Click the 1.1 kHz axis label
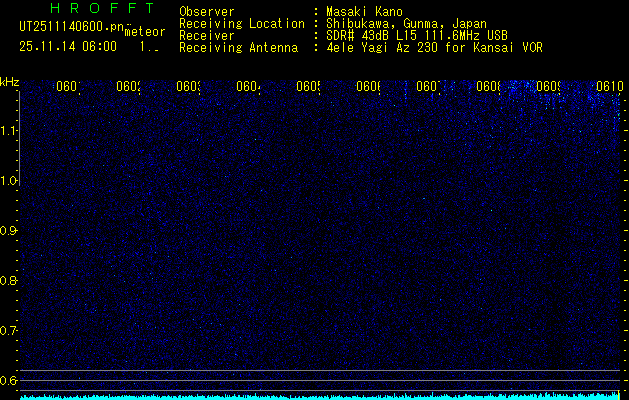Viewport: 629px width, 400px height. coord(9,131)
